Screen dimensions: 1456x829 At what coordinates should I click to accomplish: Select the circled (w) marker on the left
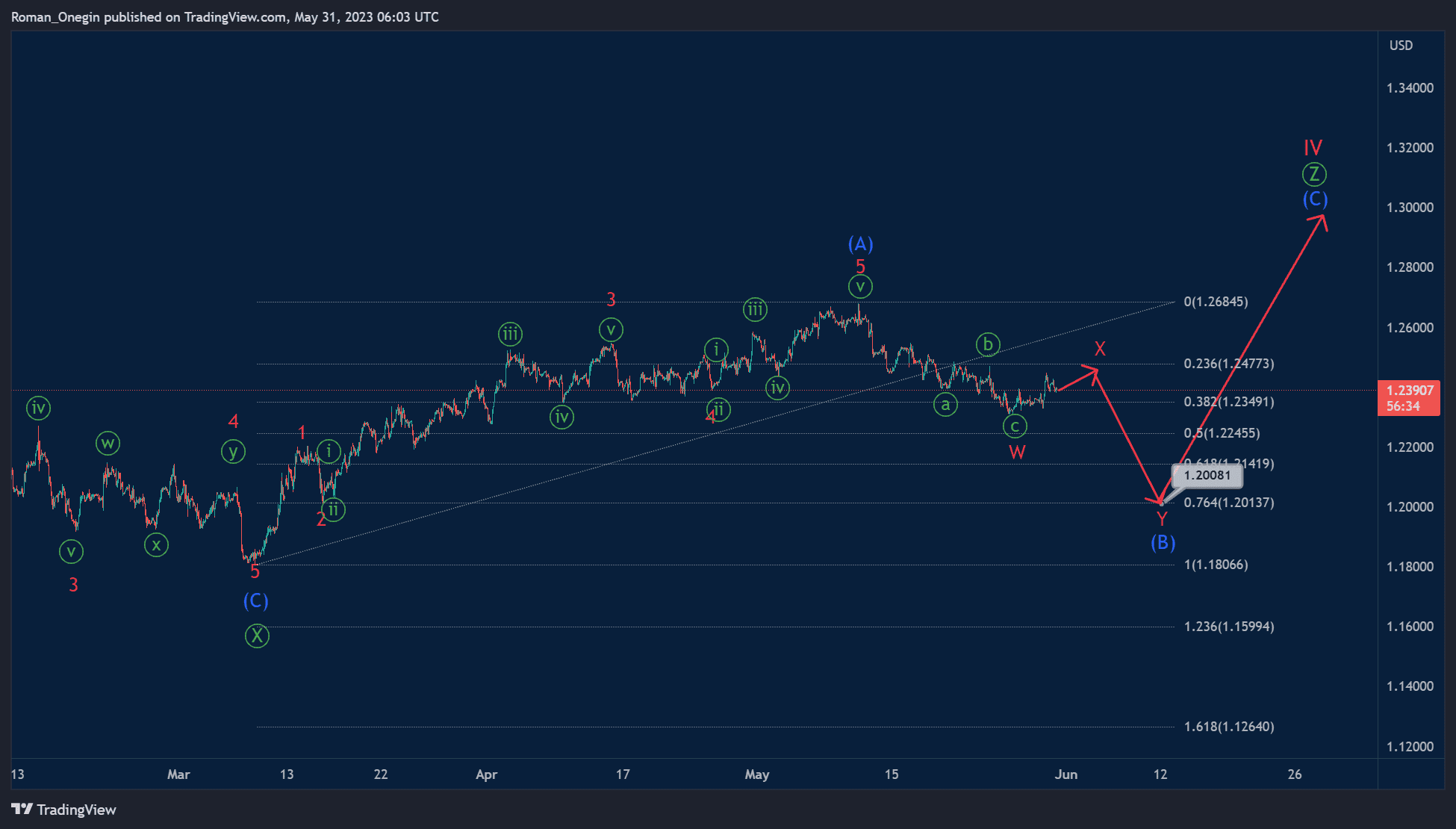108,443
